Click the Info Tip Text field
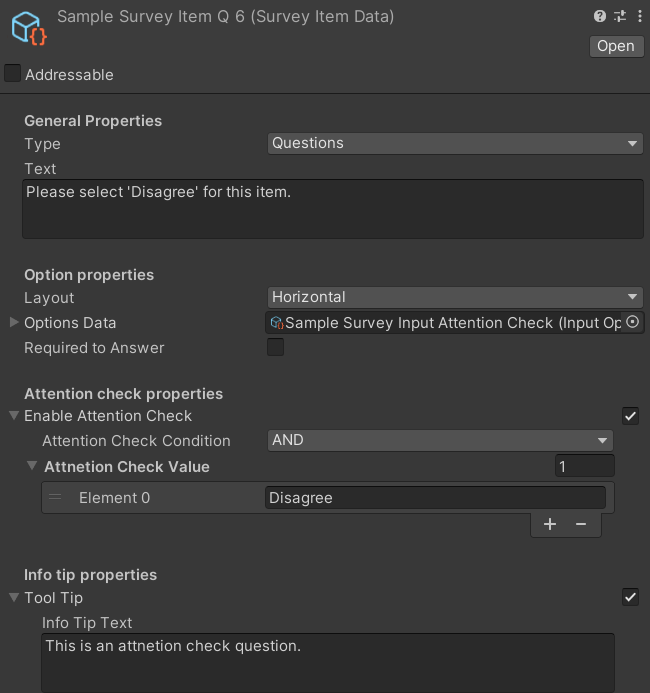650x693 pixels. 328,663
